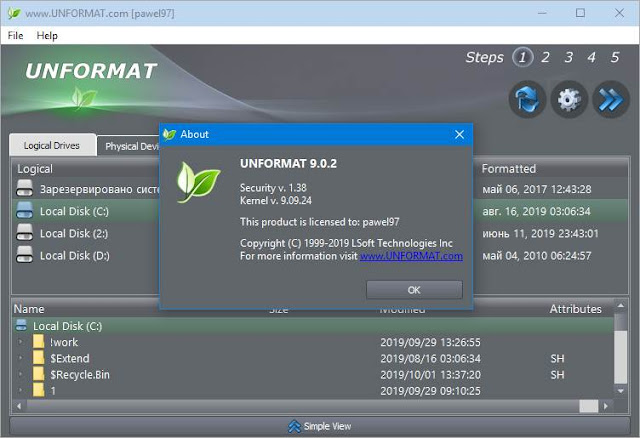Select step 3 in Steps indicator
The height and width of the screenshot is (438, 640).
pyautogui.click(x=569, y=57)
